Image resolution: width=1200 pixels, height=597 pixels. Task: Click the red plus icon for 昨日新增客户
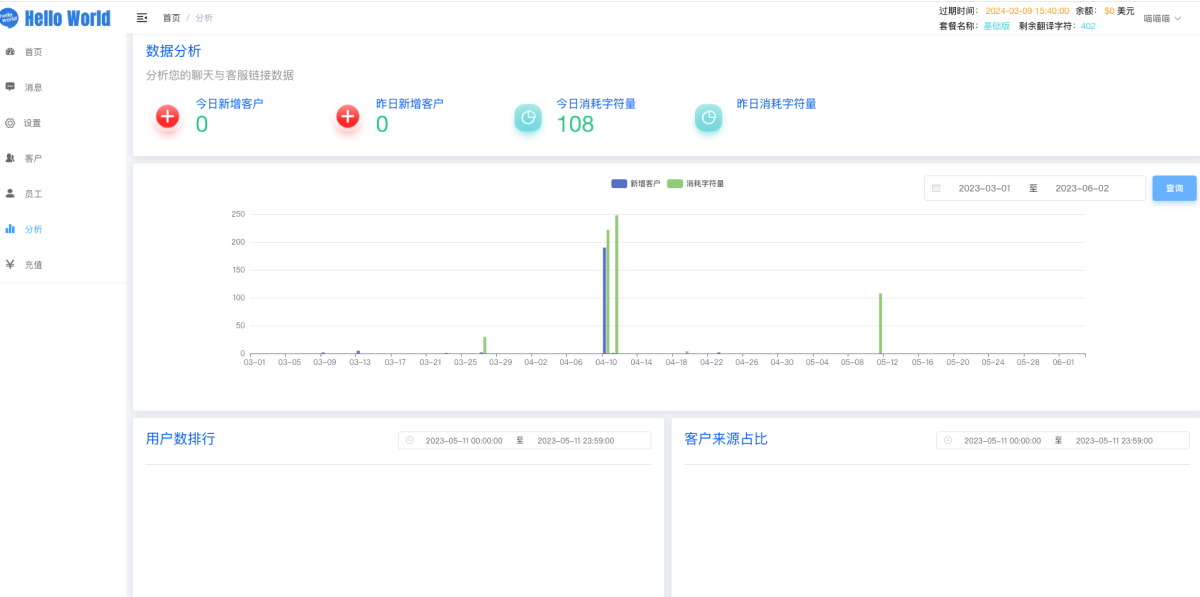pyautogui.click(x=348, y=117)
